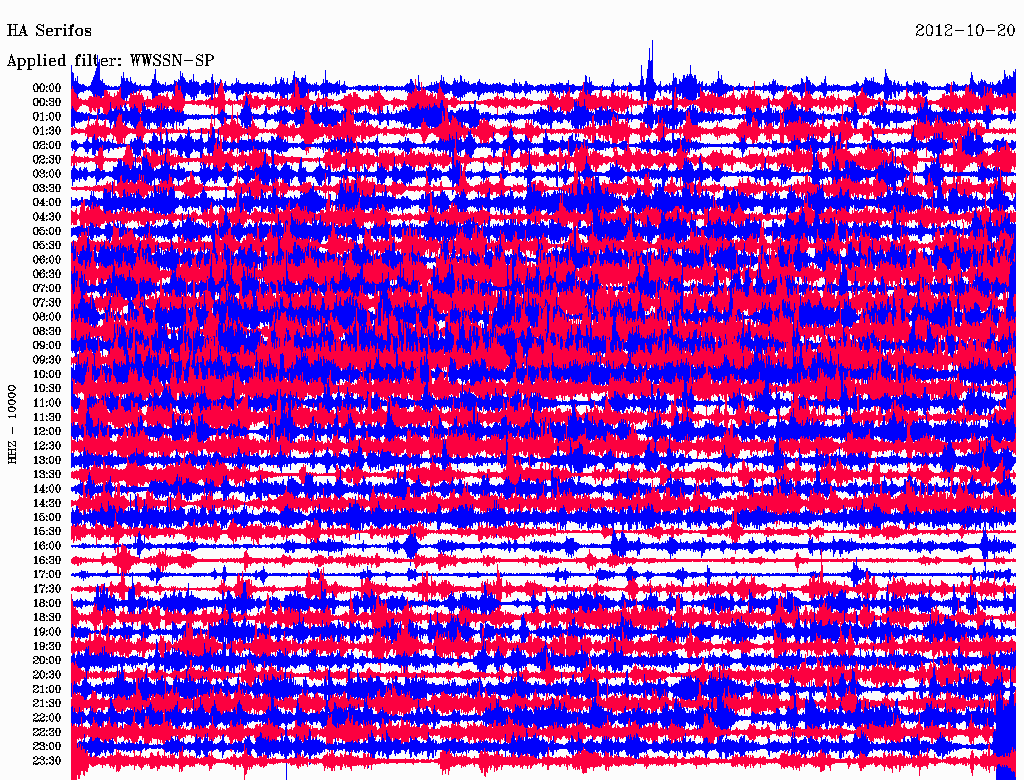Select the 00:00 time label
Viewport: 1024px width, 780px height.
coord(47,88)
